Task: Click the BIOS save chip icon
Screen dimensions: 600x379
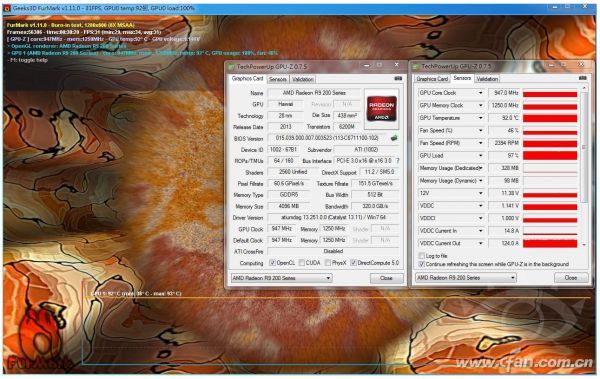Action: click(x=394, y=138)
